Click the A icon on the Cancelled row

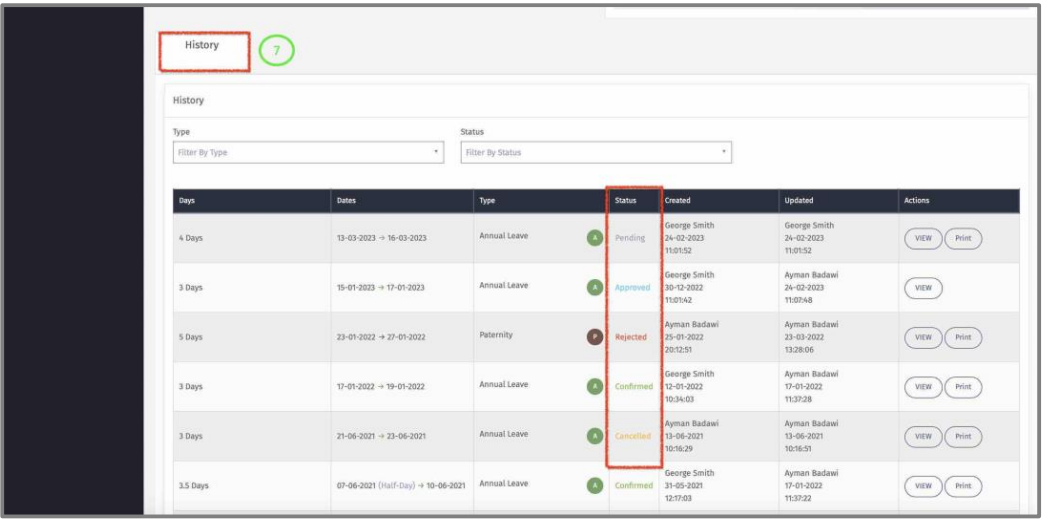593,435
